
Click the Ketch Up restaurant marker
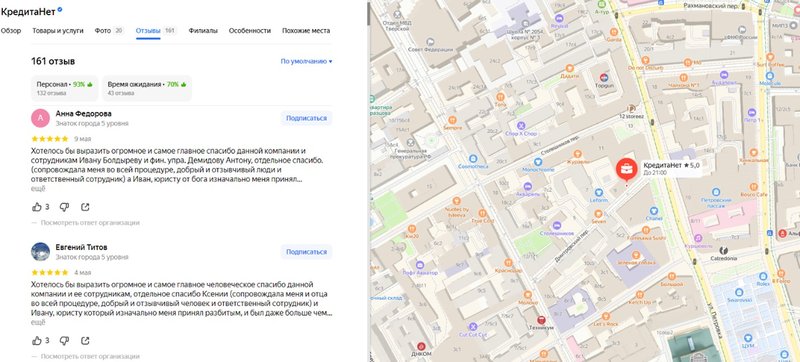(639, 295)
